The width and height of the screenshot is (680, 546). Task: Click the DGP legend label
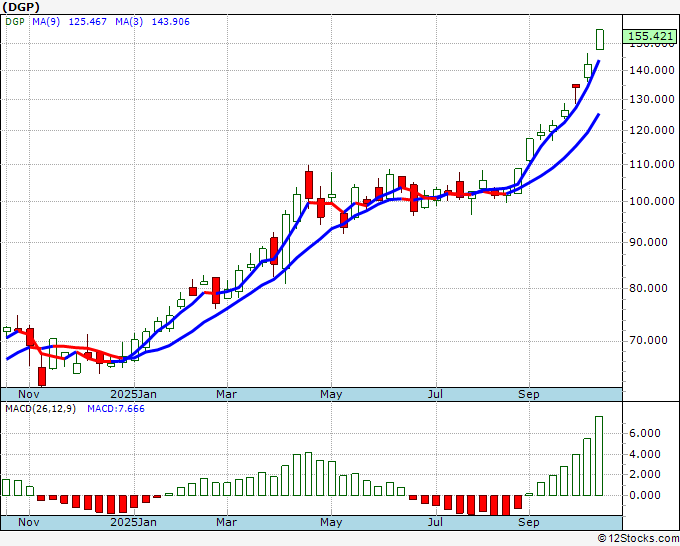(x=15, y=22)
